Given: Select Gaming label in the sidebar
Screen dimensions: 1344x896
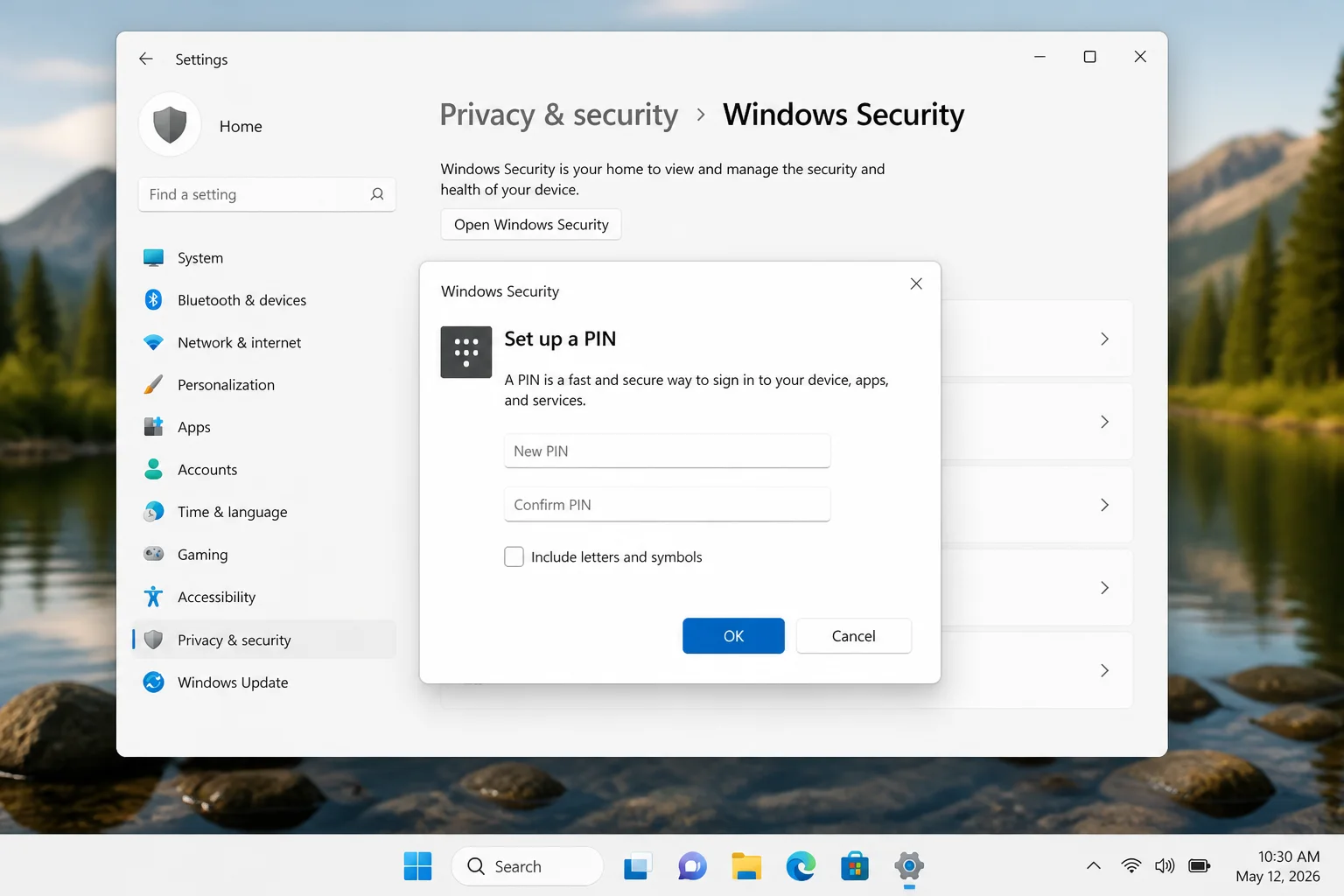Looking at the screenshot, I should coord(202,555).
